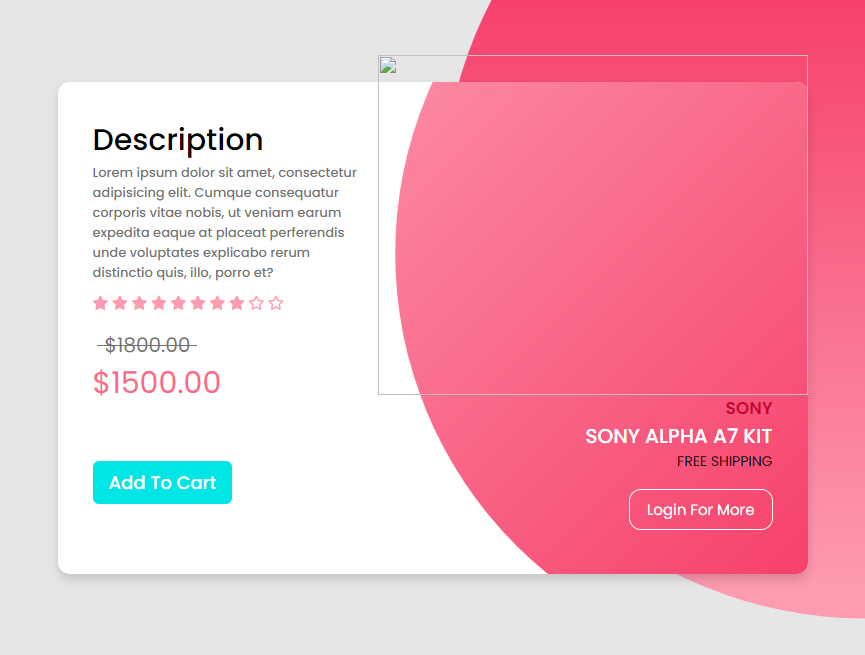Rate ten by clicking last empty star
865x655 pixels.
(276, 303)
